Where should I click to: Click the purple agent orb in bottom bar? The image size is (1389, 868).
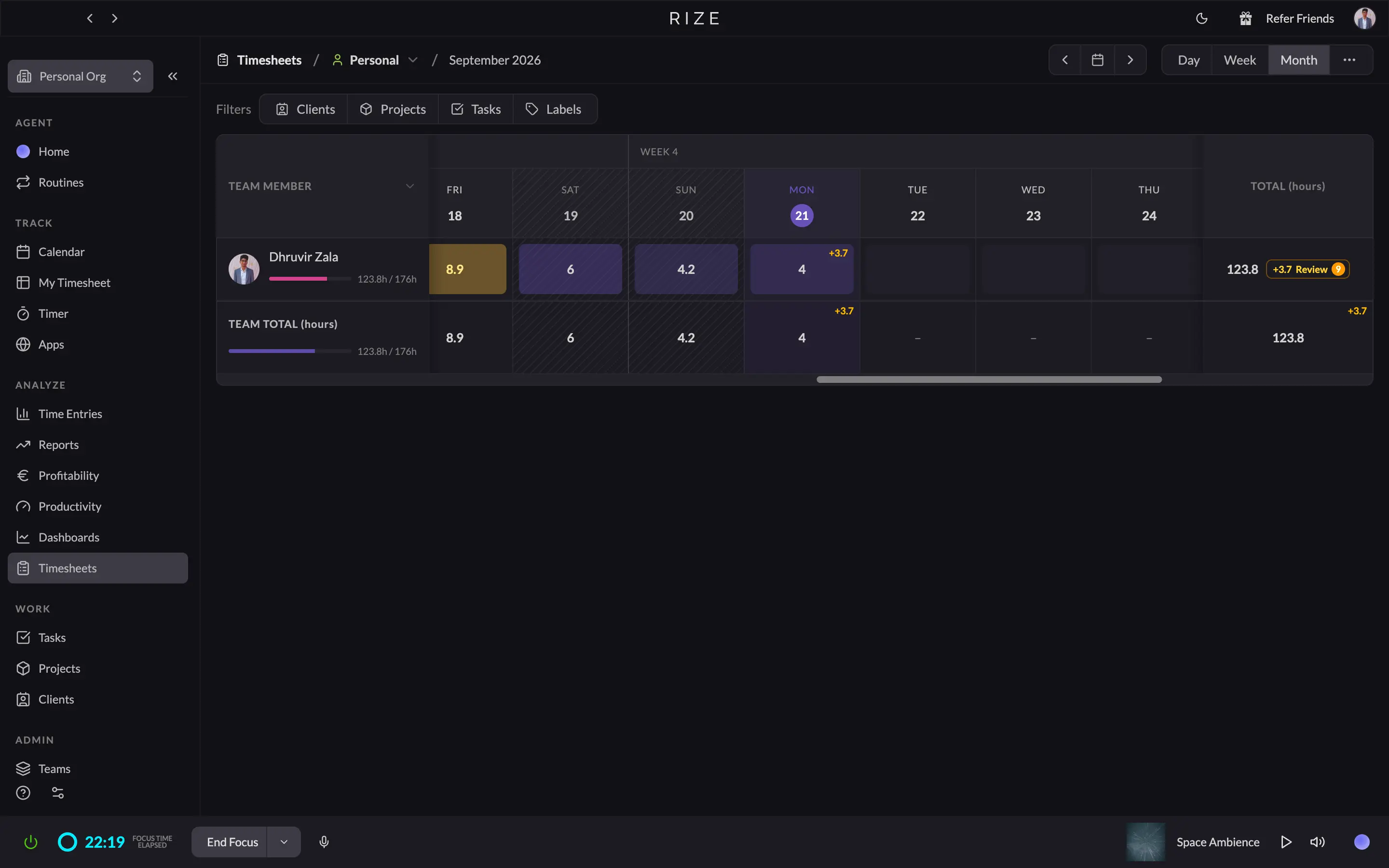click(x=1362, y=842)
